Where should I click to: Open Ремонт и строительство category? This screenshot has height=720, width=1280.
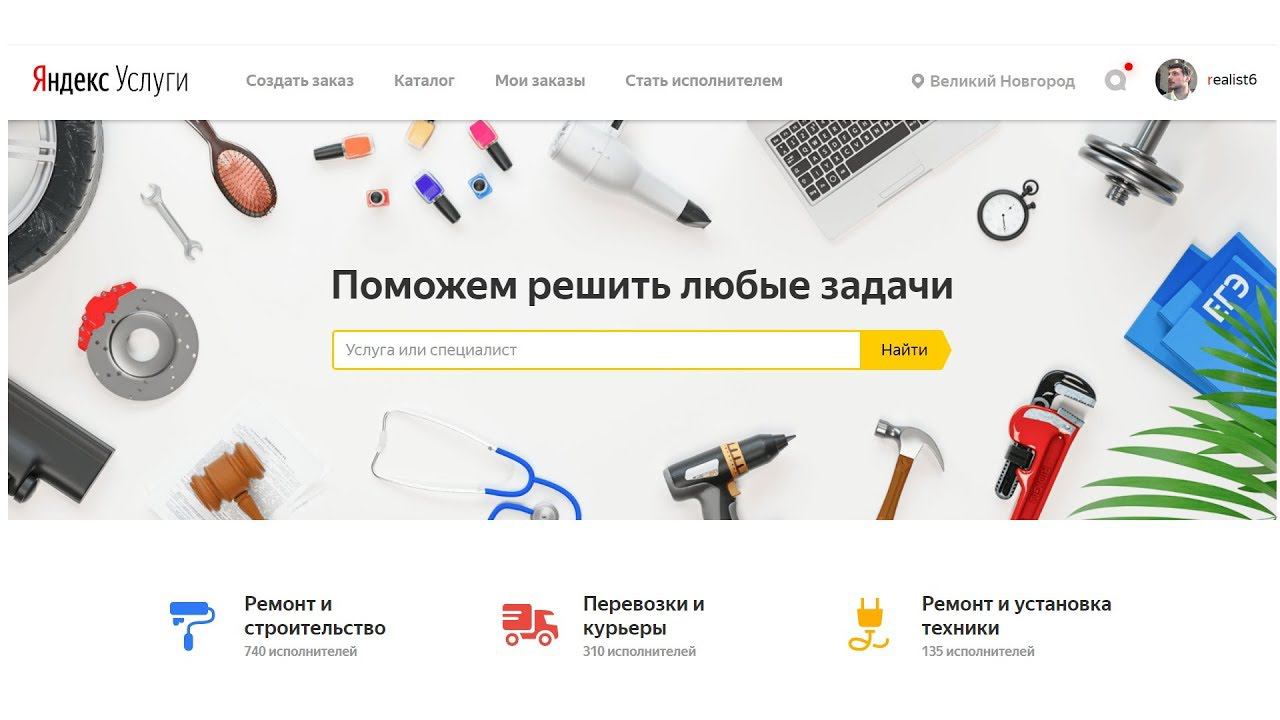[x=315, y=616]
